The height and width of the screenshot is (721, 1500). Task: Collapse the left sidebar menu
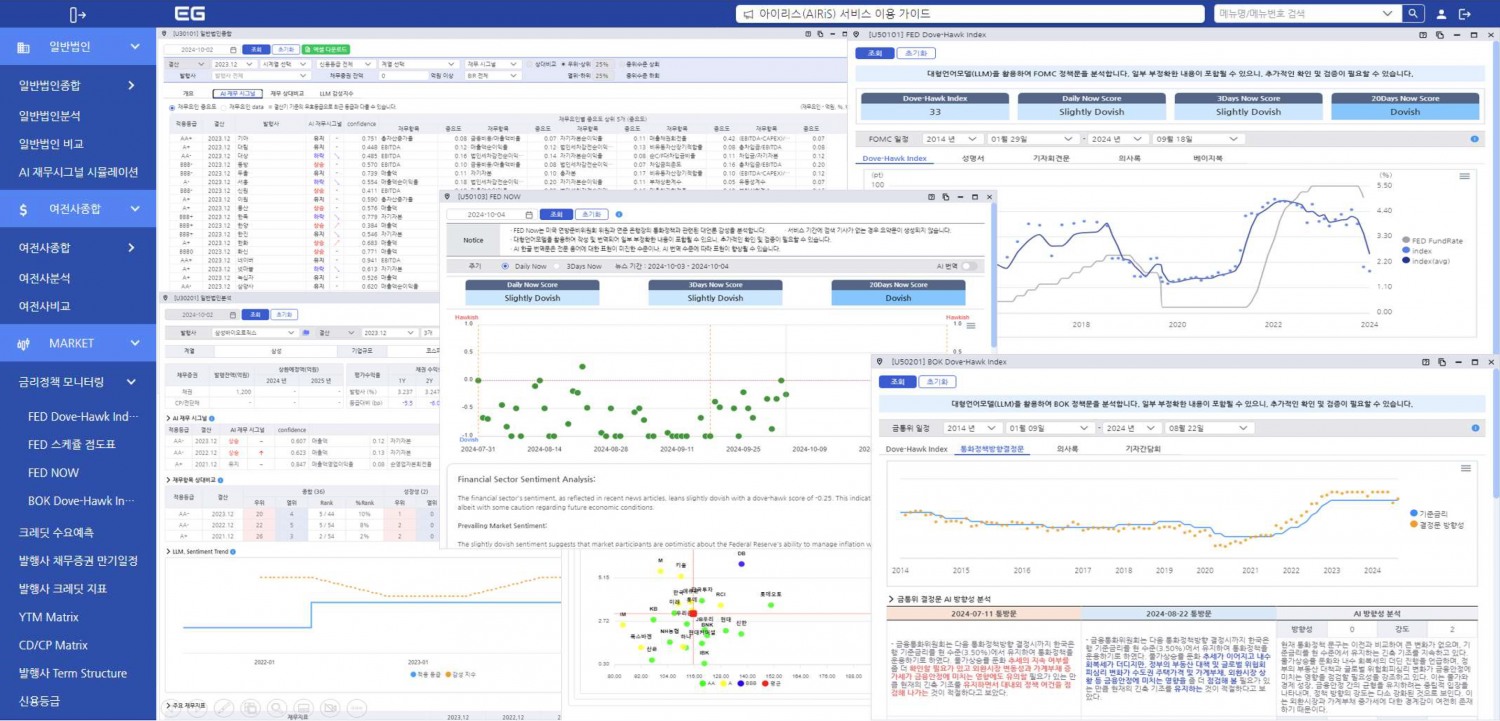78,14
